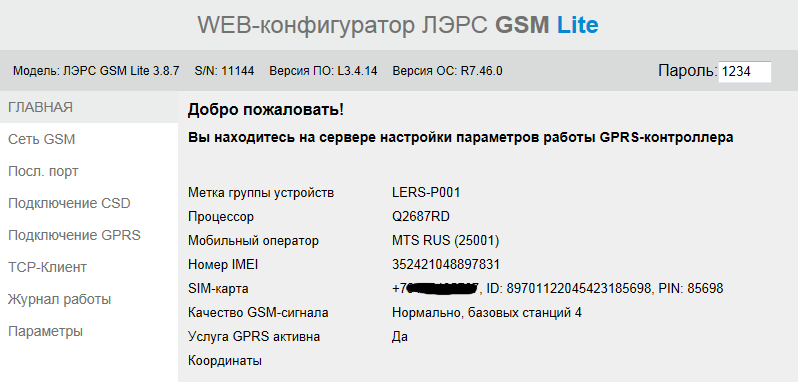Click the WEB-конфигуратор ЛЭРС GSM Lite title
This screenshot has height=382, width=799.
(x=398, y=25)
